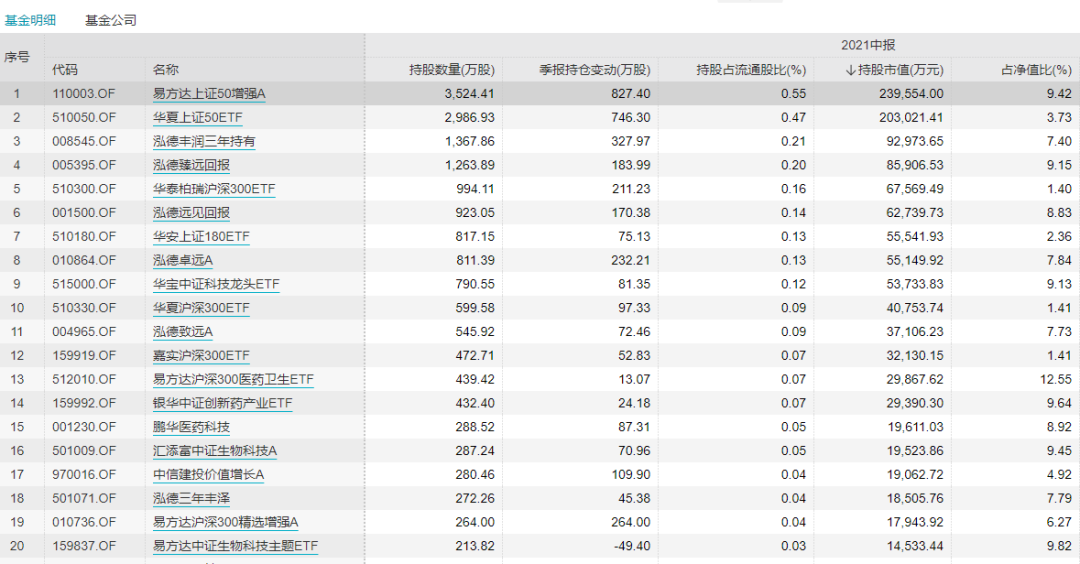Viewport: 1080px width, 564px height.
Task: Open the 银华中证创新药产业ETF link
Action: coord(222,403)
